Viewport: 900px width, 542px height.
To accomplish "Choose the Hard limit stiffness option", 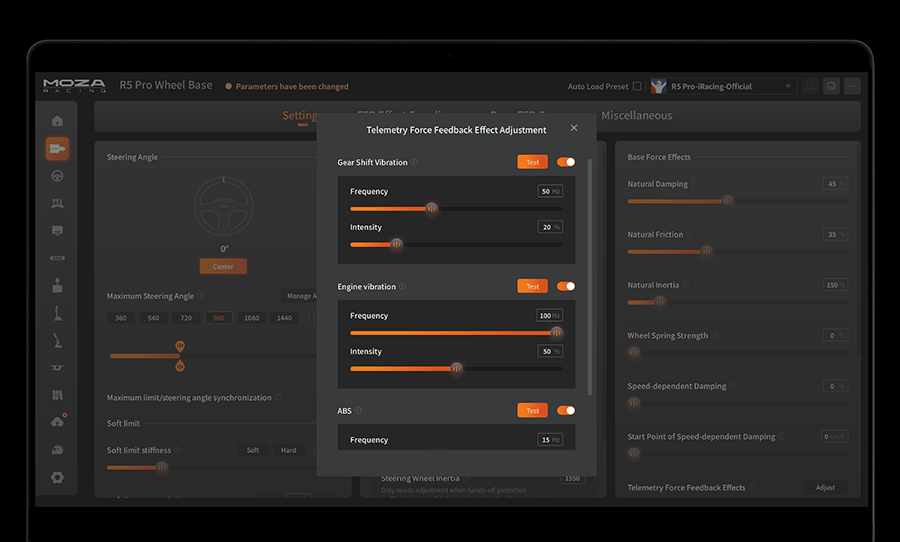I will click(x=289, y=450).
